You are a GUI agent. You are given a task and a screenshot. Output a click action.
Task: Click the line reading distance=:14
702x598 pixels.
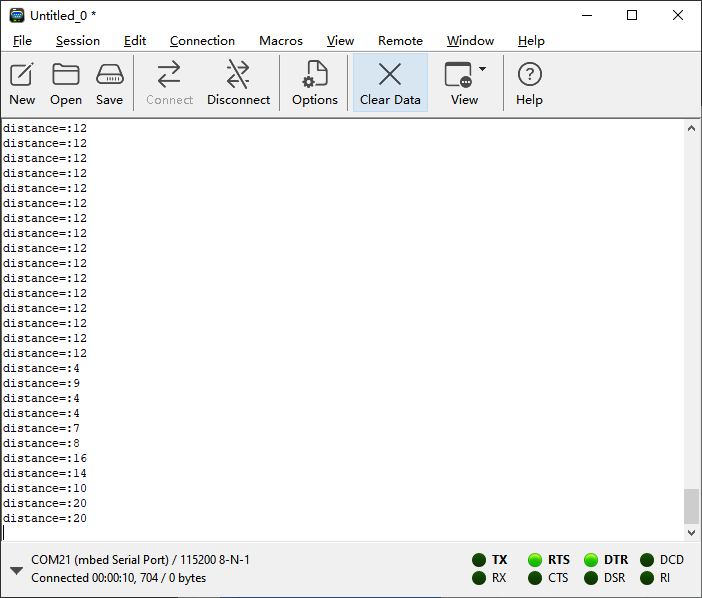click(45, 473)
